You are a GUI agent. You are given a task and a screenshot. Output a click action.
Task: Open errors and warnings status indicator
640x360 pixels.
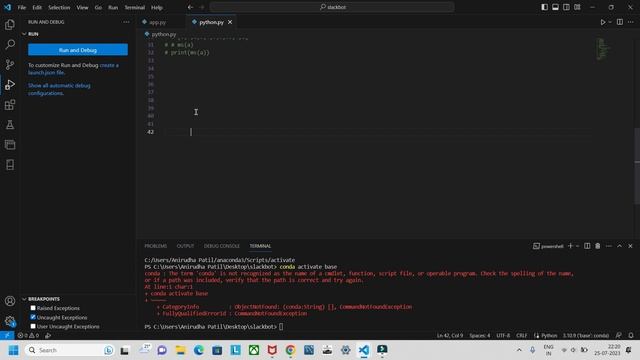click(28, 336)
